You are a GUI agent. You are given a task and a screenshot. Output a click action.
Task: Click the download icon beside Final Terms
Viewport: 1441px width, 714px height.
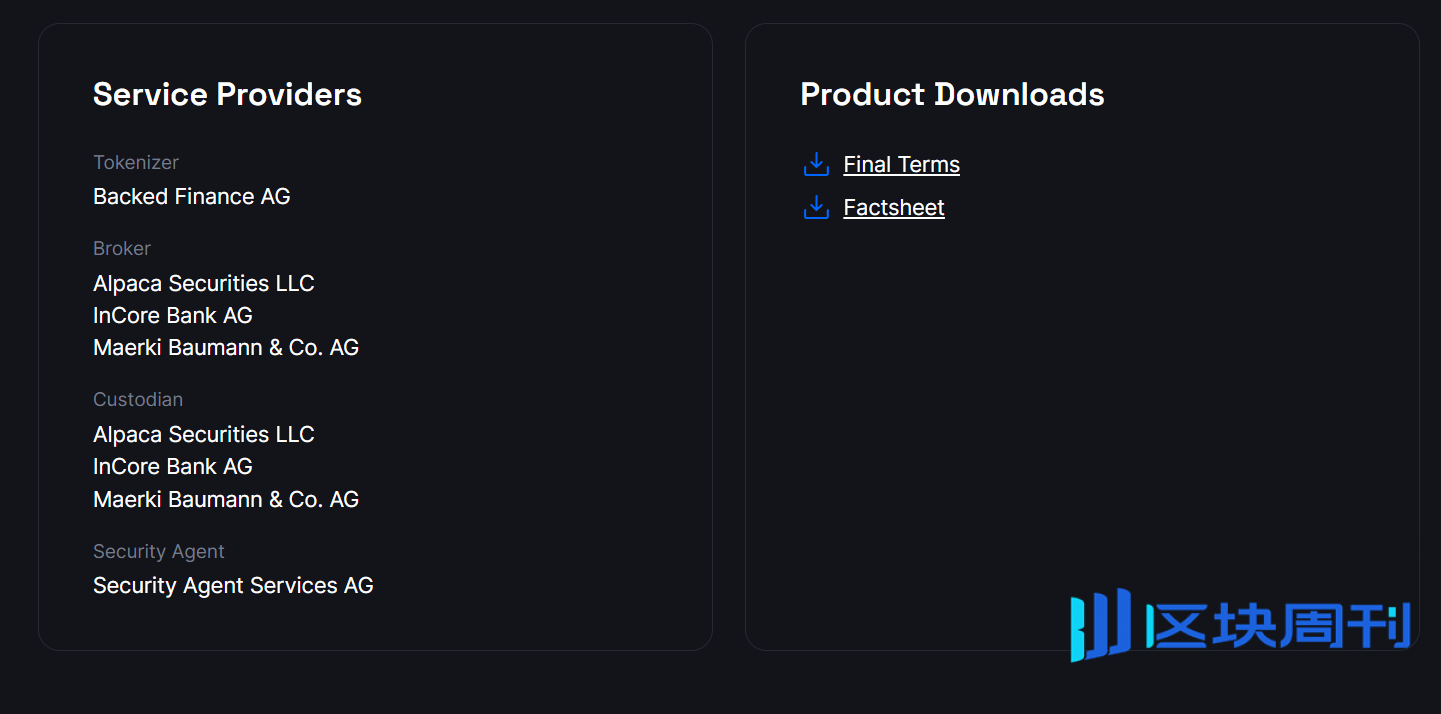816,164
